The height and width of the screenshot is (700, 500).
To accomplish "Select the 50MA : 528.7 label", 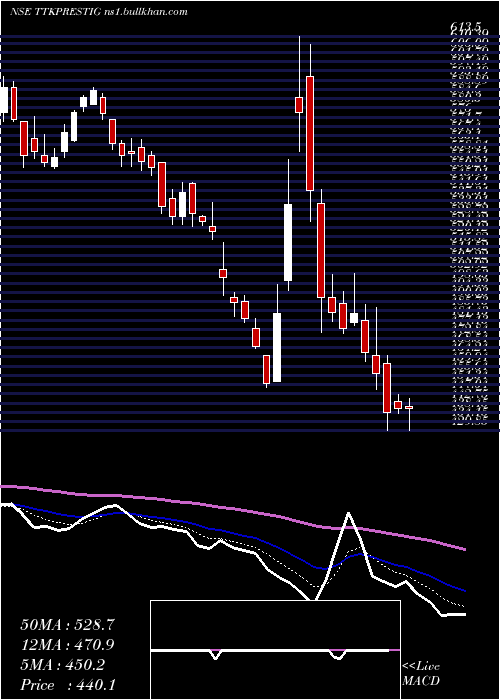I will click(x=68, y=625).
